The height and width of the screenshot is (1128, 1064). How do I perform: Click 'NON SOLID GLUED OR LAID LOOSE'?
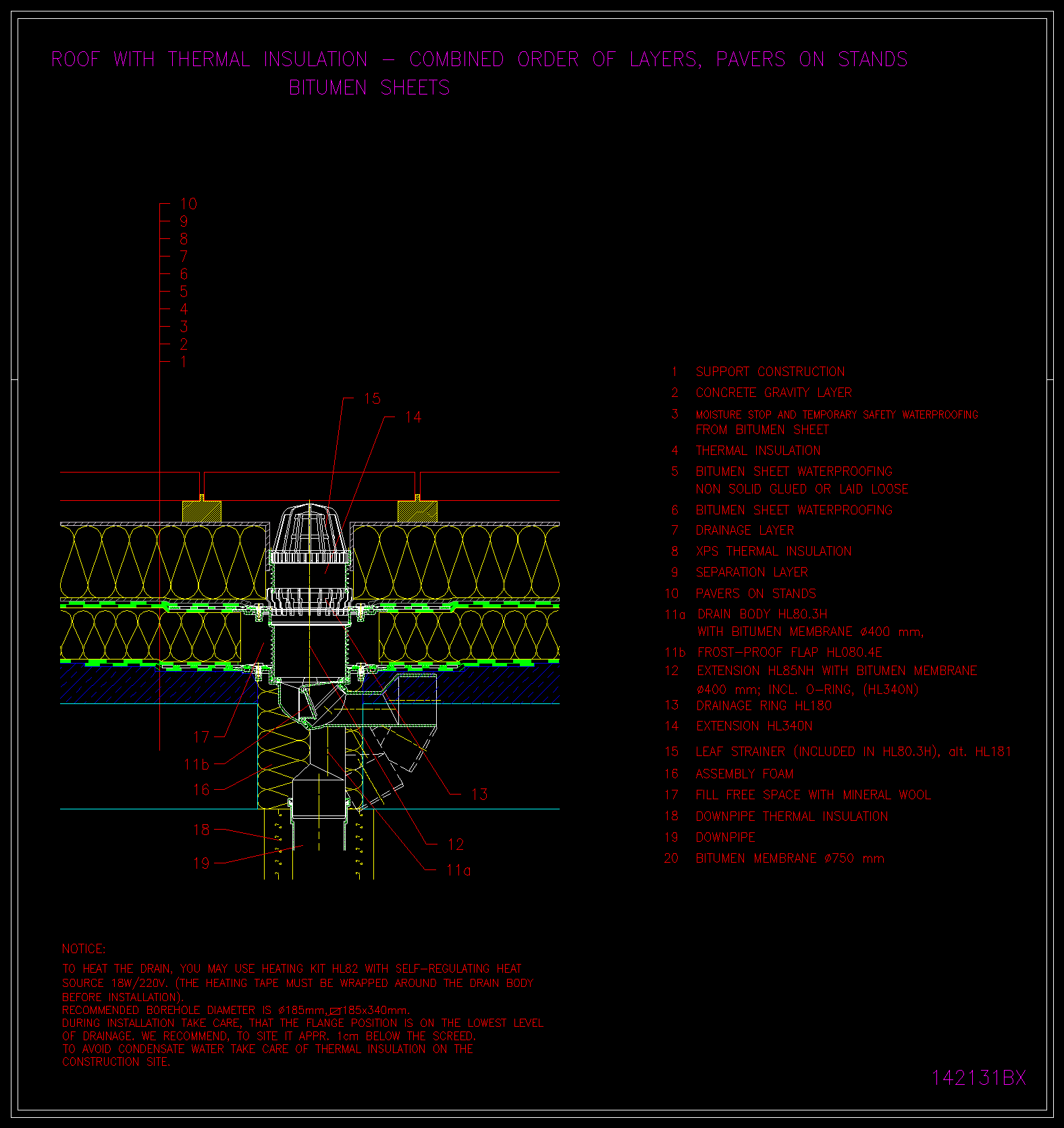click(802, 489)
